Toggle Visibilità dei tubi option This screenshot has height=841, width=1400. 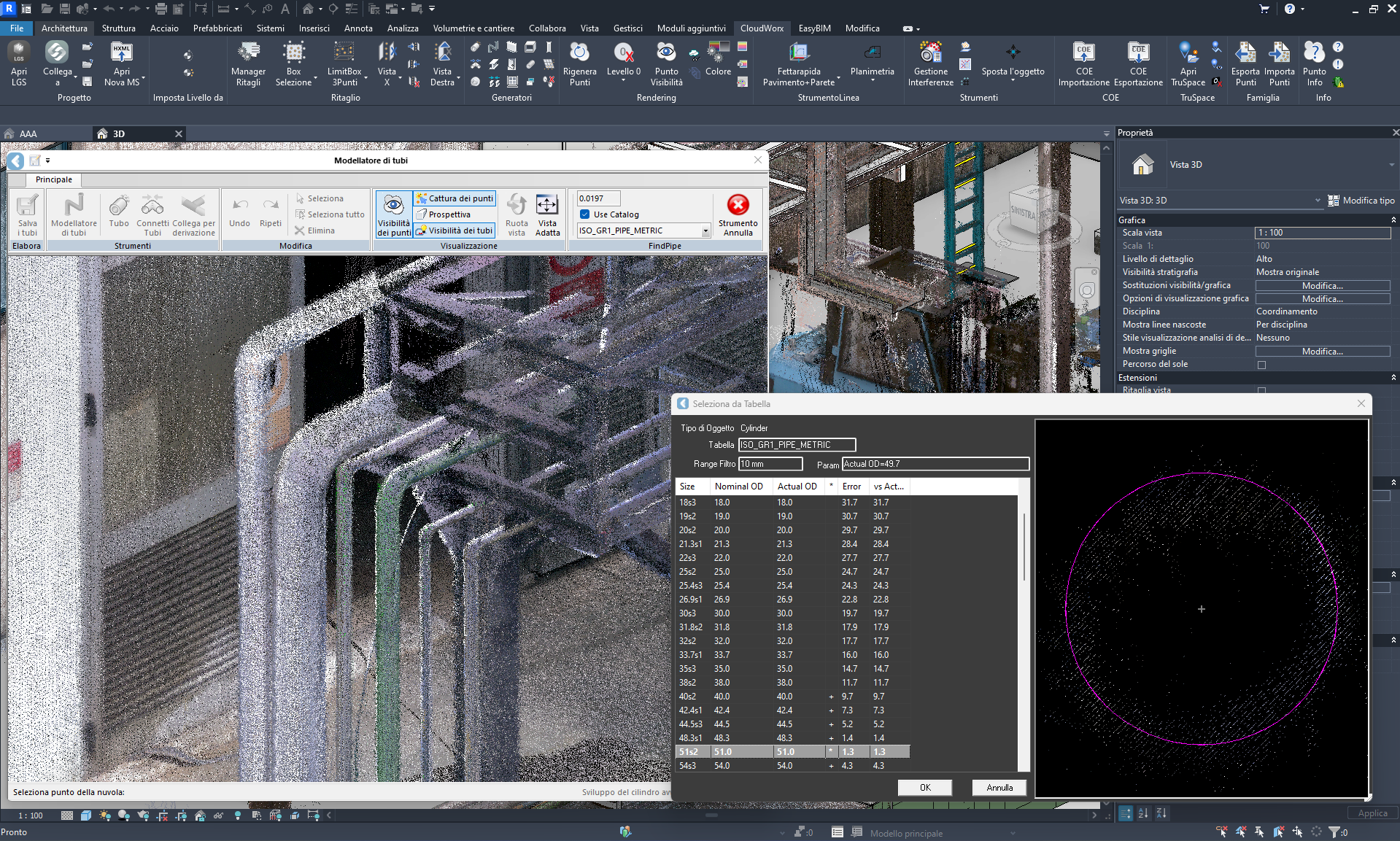tap(455, 230)
